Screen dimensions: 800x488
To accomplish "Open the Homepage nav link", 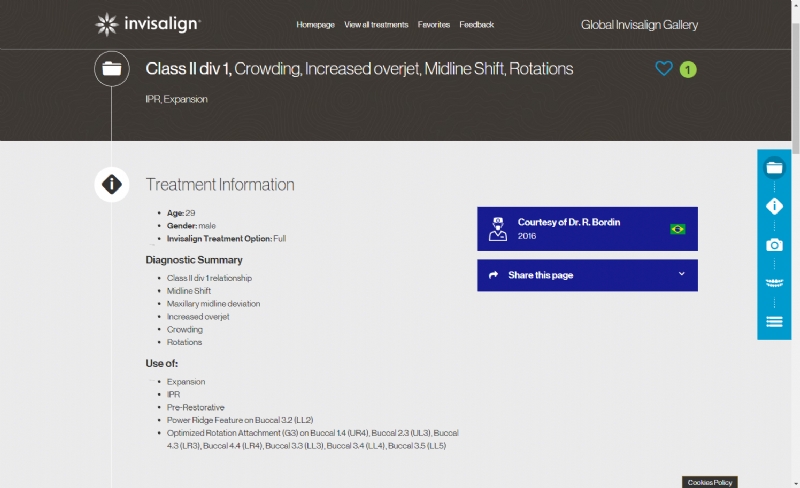I will (315, 25).
